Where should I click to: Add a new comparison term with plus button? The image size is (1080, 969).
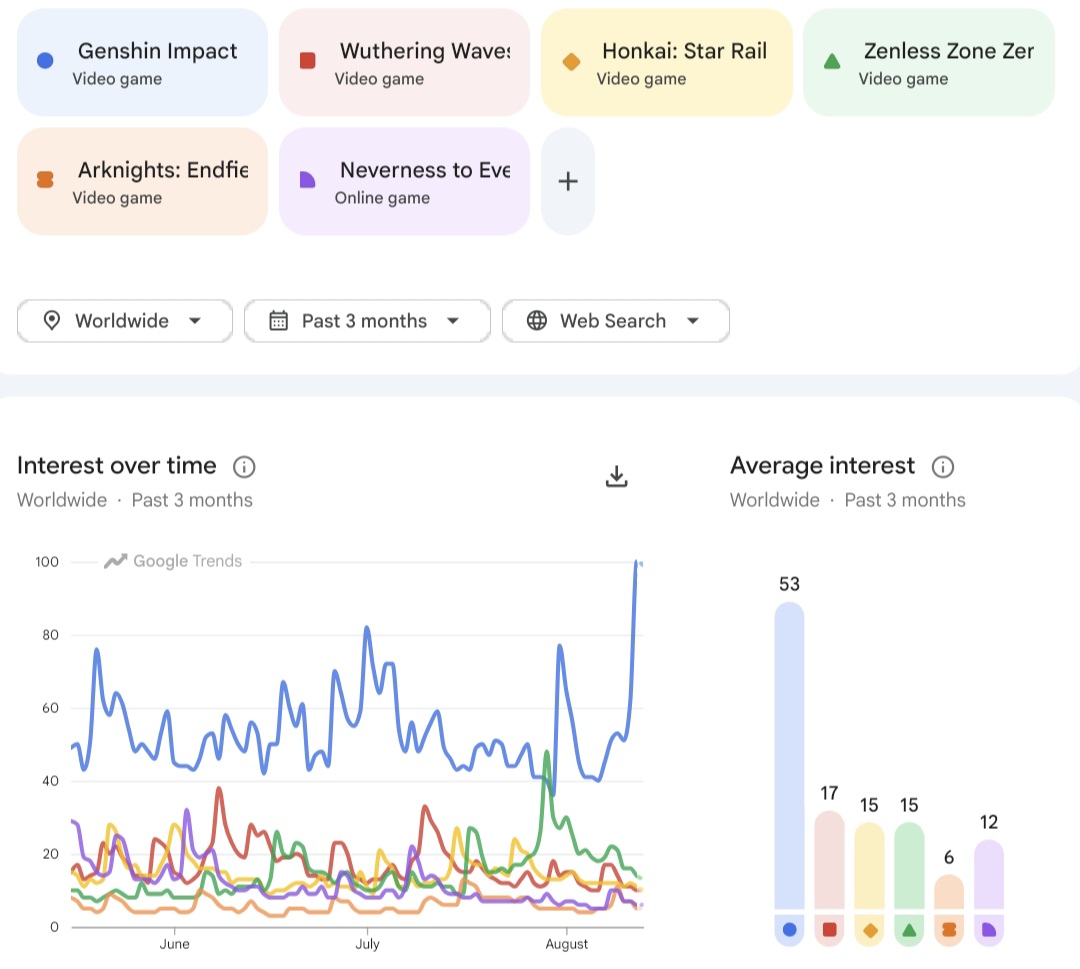tap(568, 181)
